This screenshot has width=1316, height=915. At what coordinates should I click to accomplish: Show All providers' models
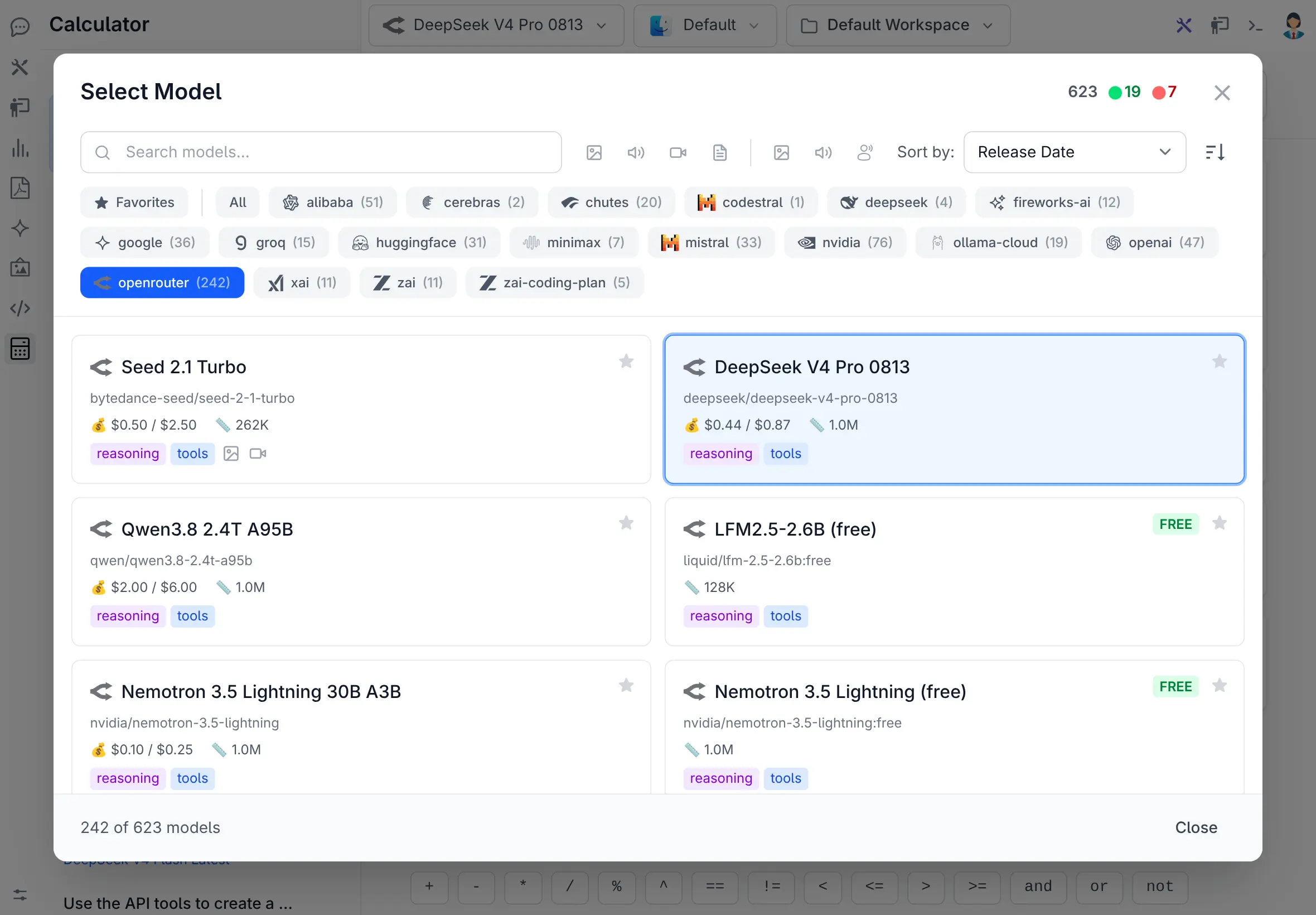click(x=238, y=203)
